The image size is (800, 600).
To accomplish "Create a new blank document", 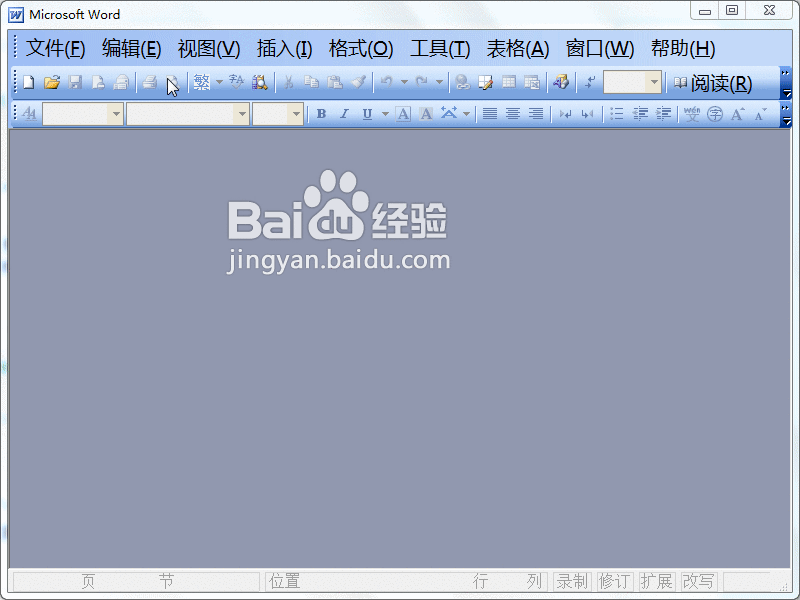I will tap(29, 82).
